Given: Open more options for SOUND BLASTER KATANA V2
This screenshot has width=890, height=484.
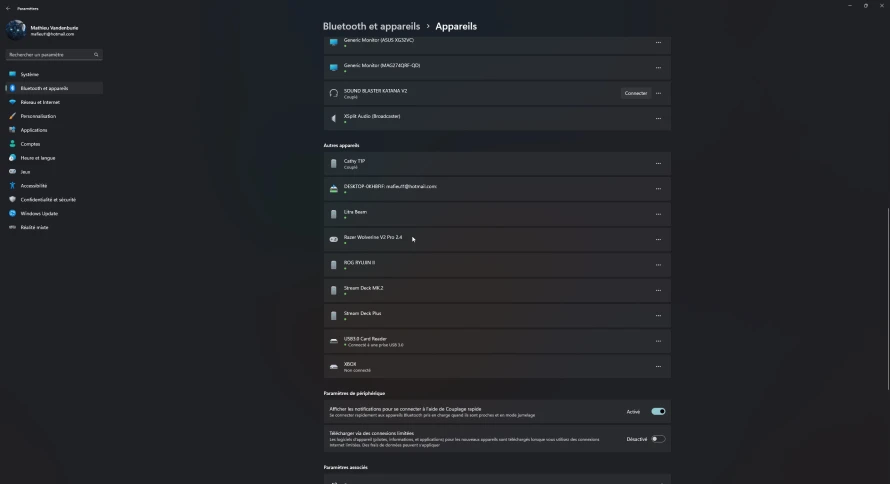Looking at the screenshot, I should tap(658, 93).
